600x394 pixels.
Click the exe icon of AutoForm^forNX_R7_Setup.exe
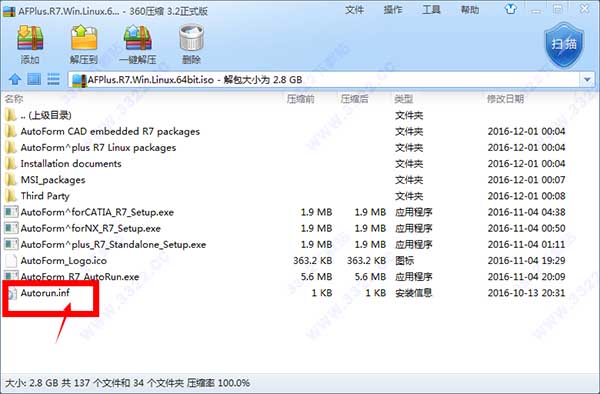click(11, 228)
